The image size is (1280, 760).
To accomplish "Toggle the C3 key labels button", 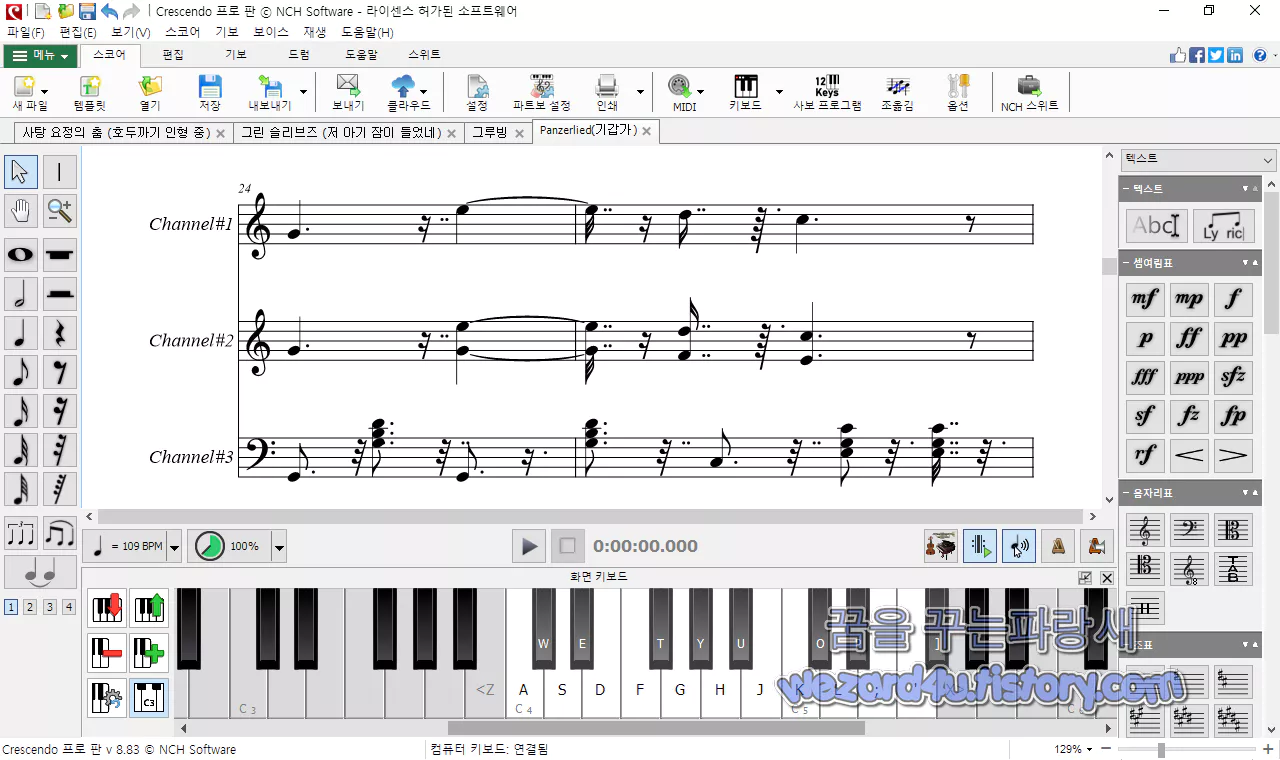I will coord(149,697).
